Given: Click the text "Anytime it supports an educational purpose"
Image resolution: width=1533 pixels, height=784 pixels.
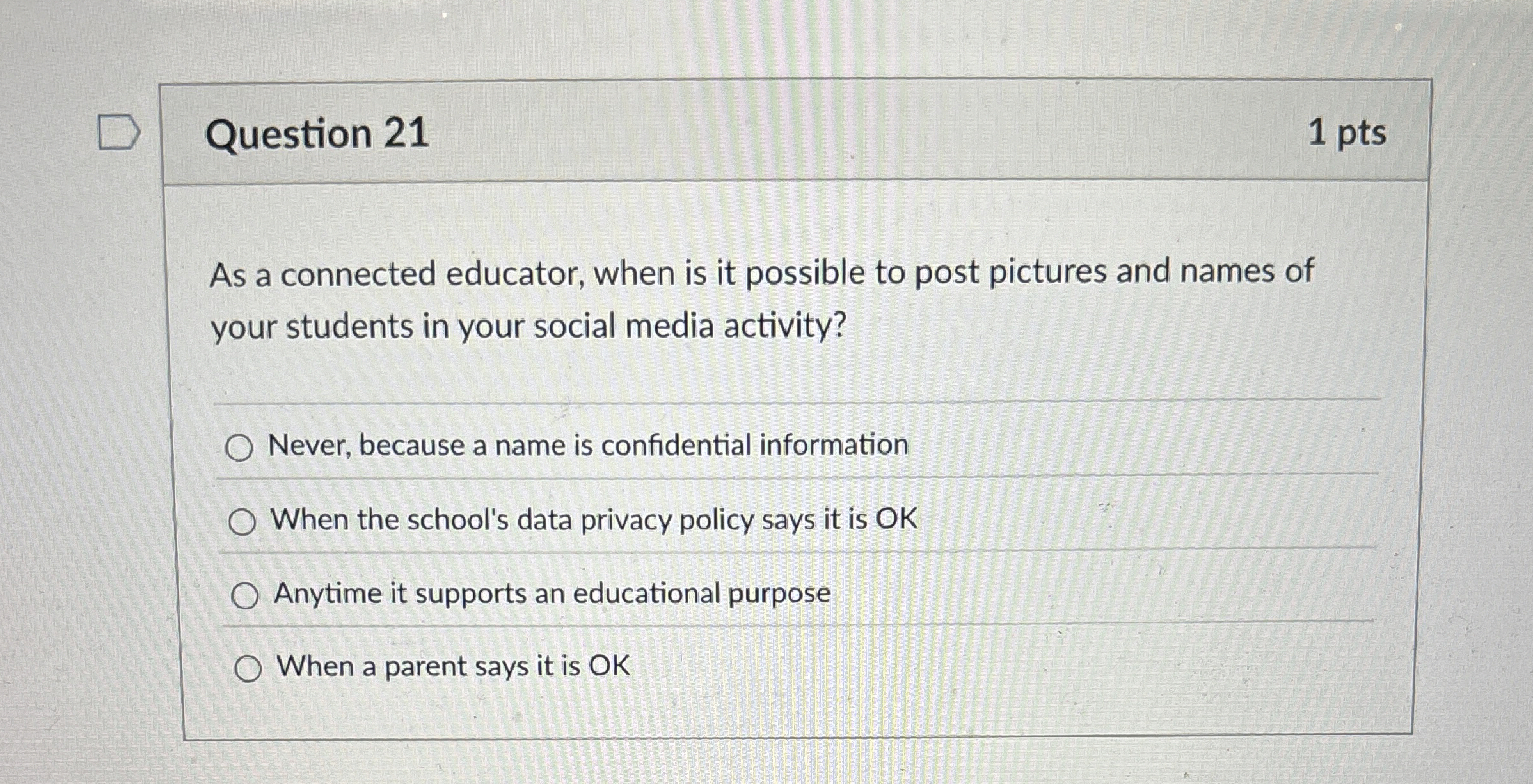Looking at the screenshot, I should click(552, 595).
